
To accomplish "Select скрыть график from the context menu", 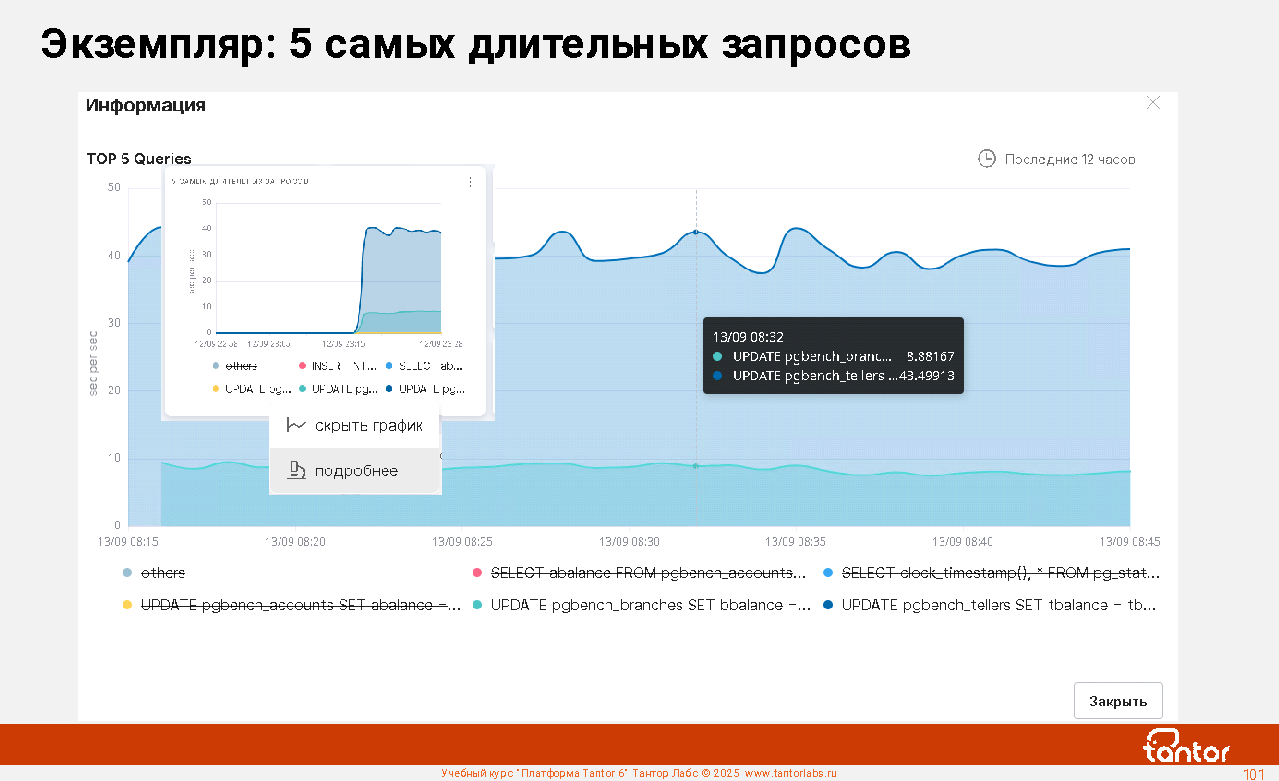I will pyautogui.click(x=368, y=426).
